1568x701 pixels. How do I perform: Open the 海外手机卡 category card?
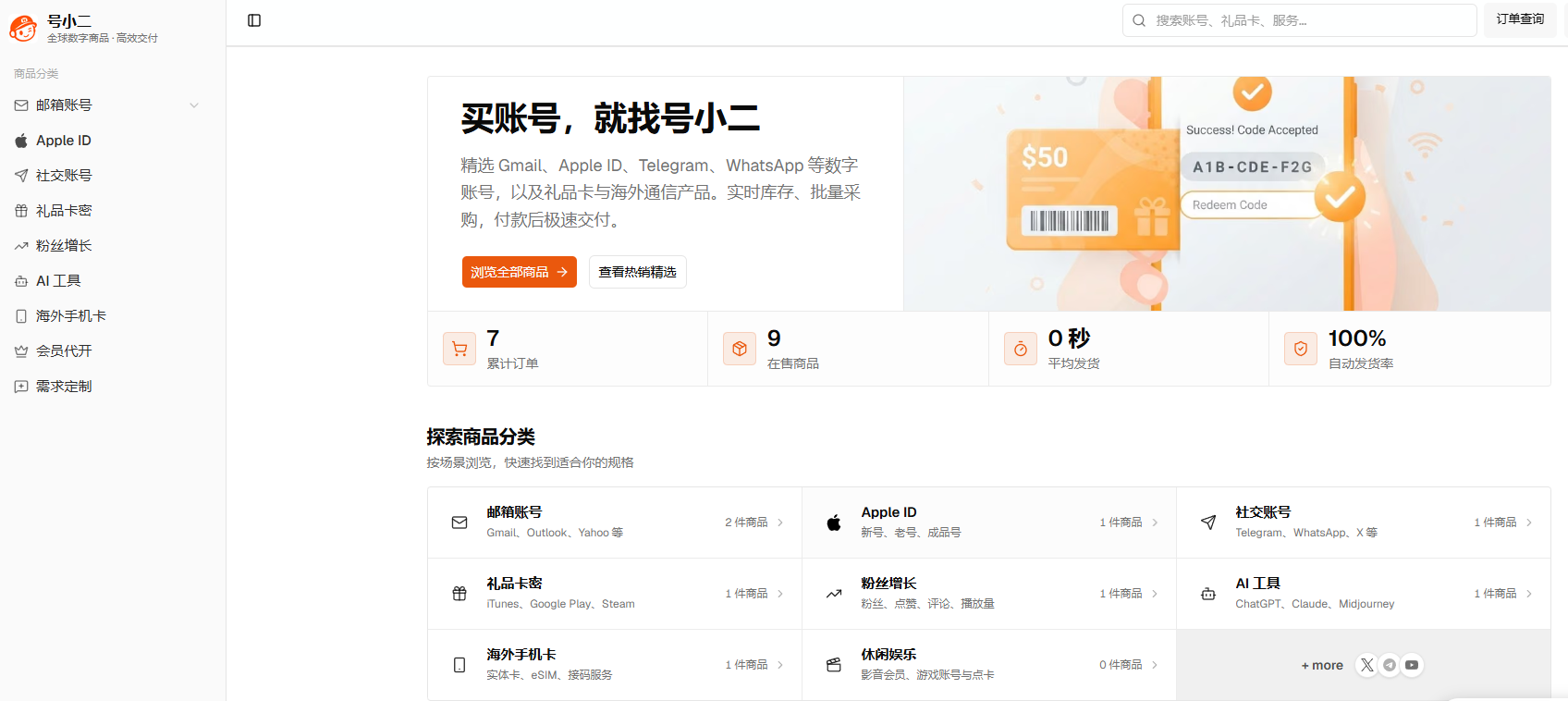615,665
